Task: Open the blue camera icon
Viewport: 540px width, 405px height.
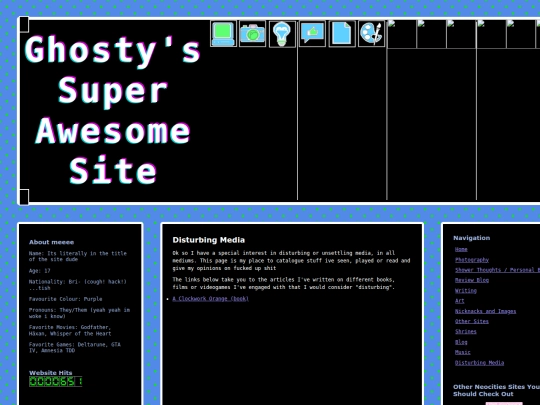Action: [252, 33]
